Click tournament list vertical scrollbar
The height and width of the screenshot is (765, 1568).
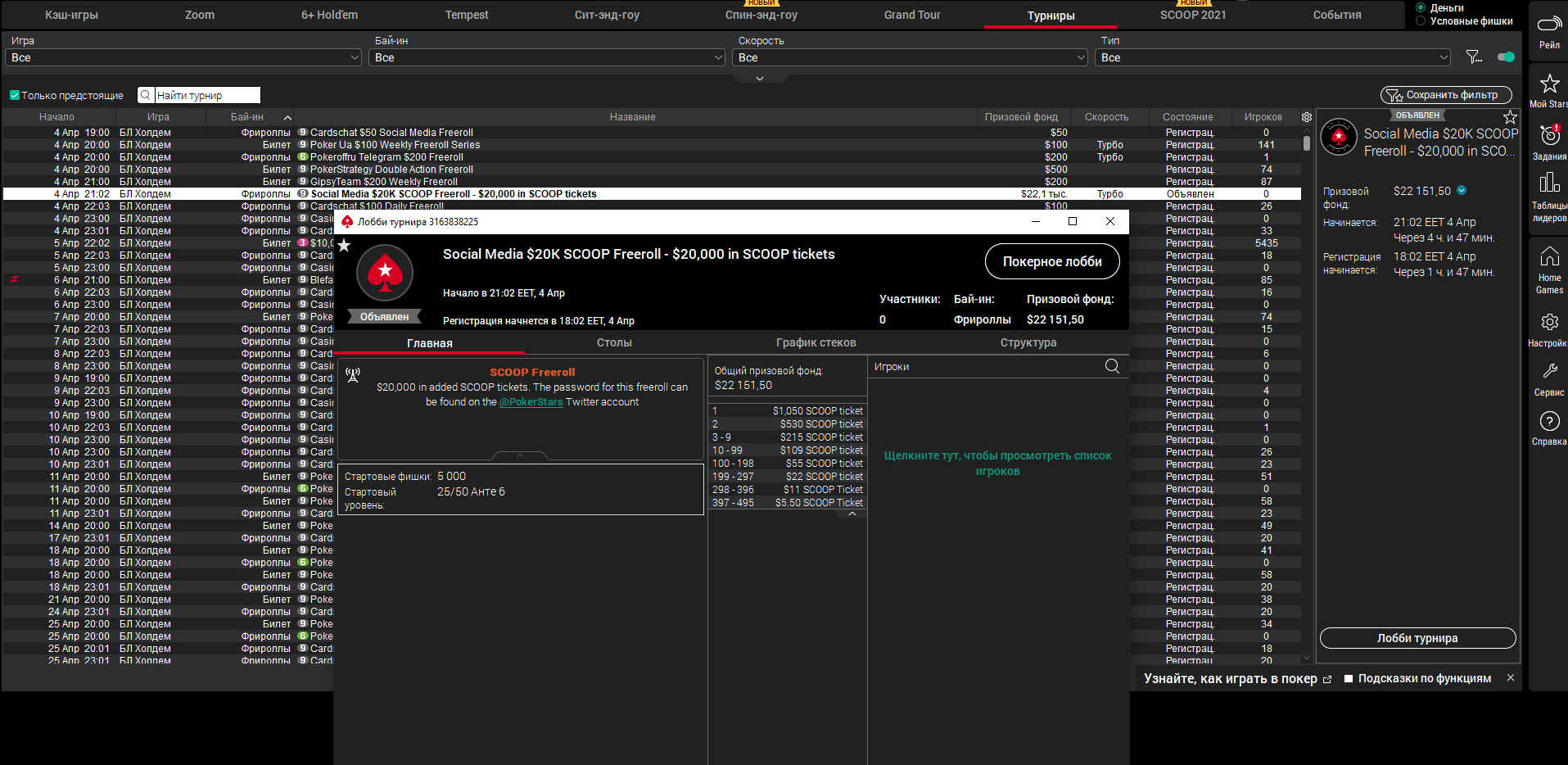(1306, 143)
